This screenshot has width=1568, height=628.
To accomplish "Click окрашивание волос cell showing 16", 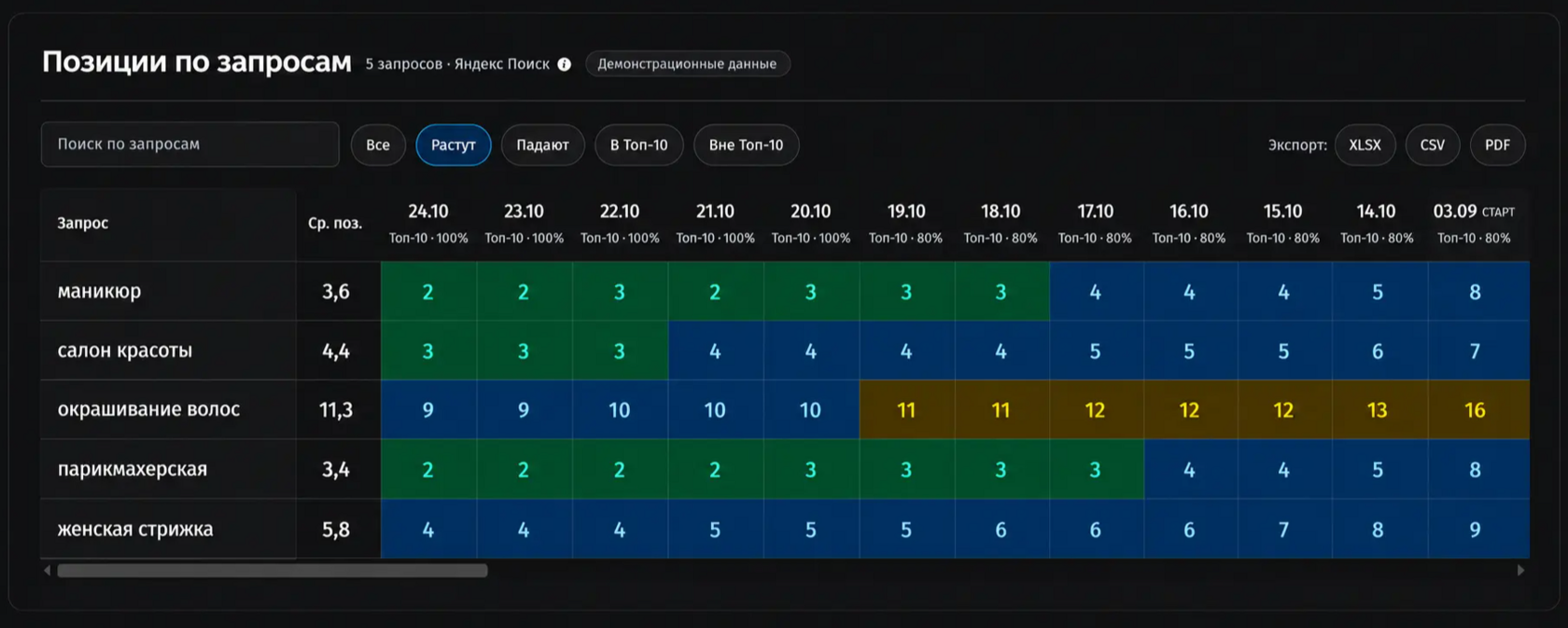I will coord(1478,410).
